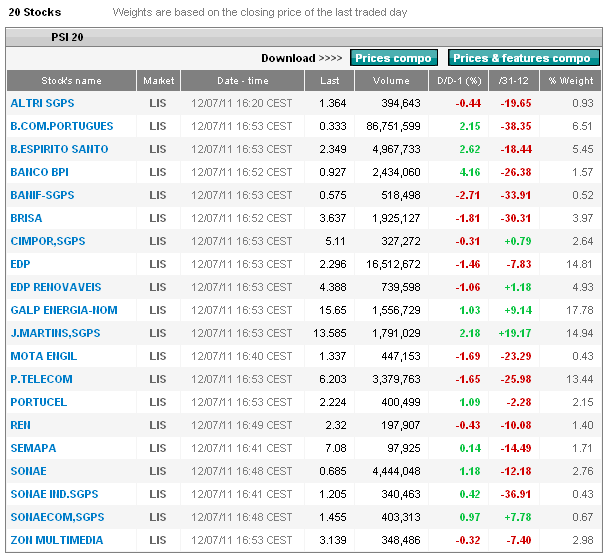
Task: Open the ZON MULTIMEDIA stock link
Action: pos(57,540)
